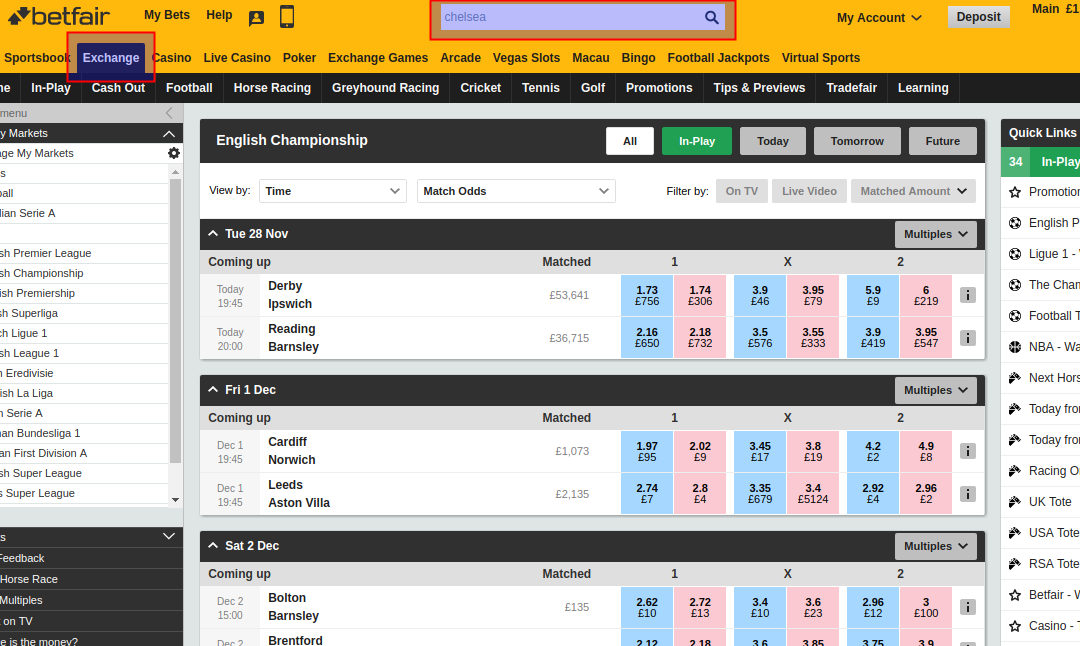Click star icon next to Promotions quick link
Viewport: 1080px width, 646px height.
point(1015,192)
